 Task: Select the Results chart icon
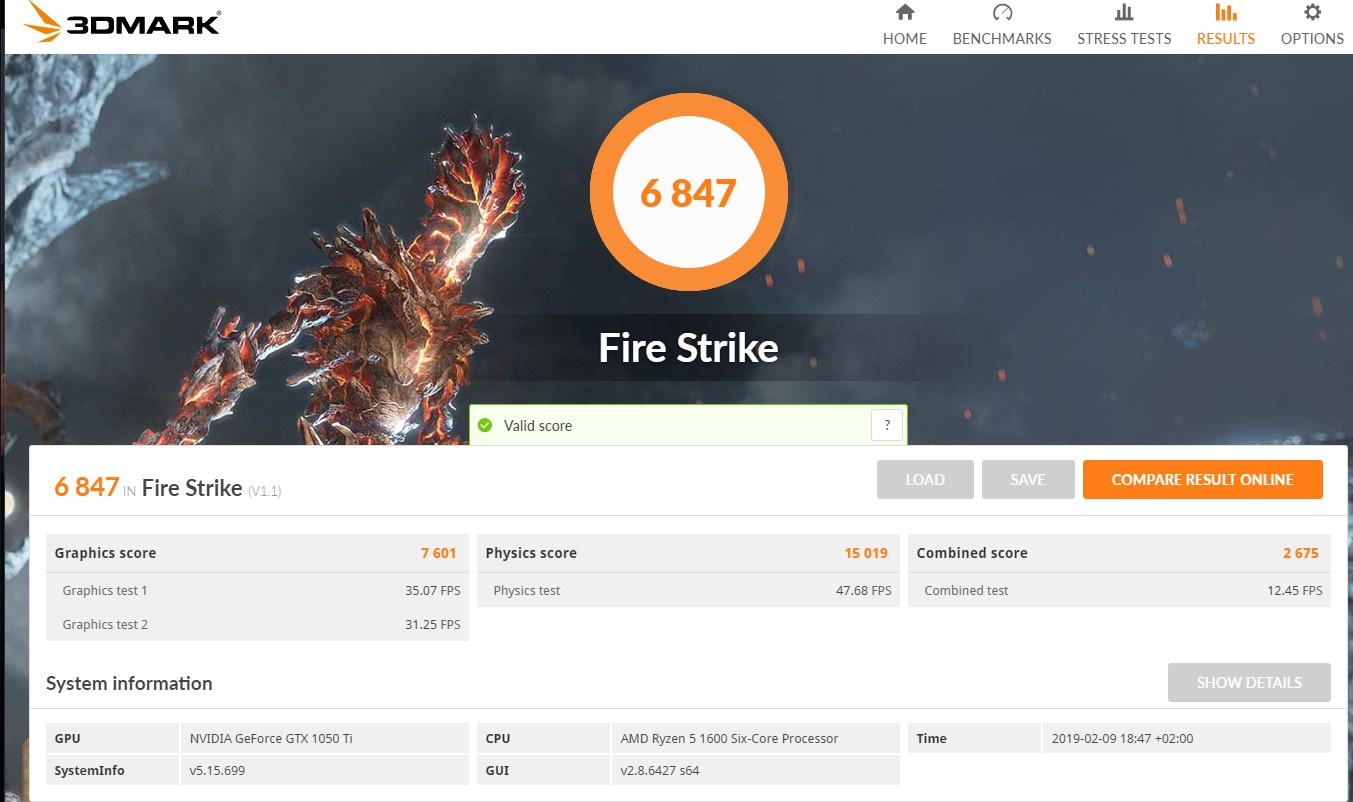coord(1225,13)
